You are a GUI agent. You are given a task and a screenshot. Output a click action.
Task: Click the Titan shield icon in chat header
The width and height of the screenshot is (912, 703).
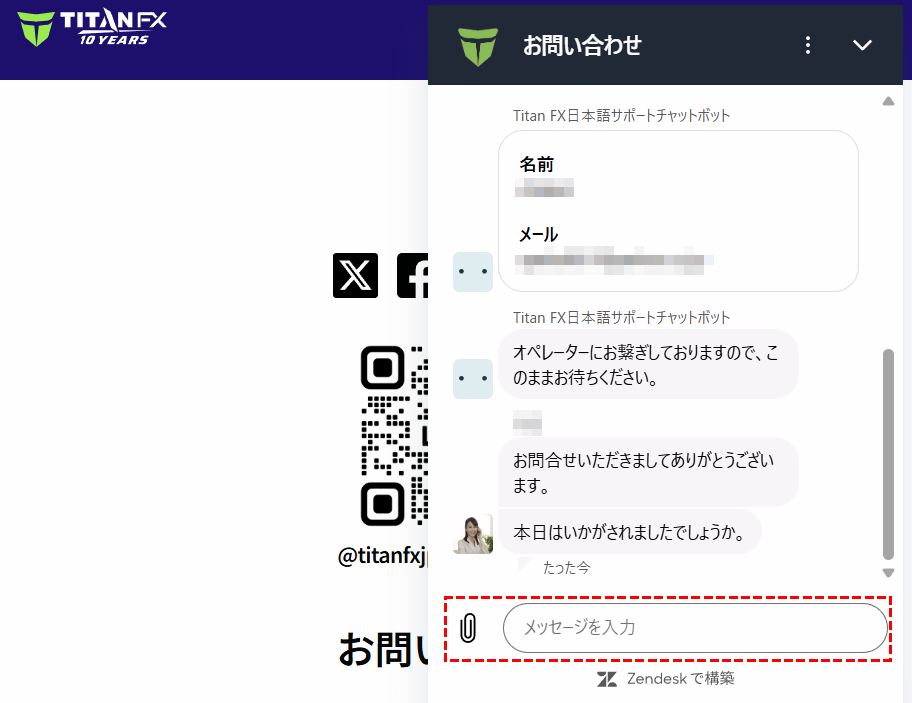(478, 47)
